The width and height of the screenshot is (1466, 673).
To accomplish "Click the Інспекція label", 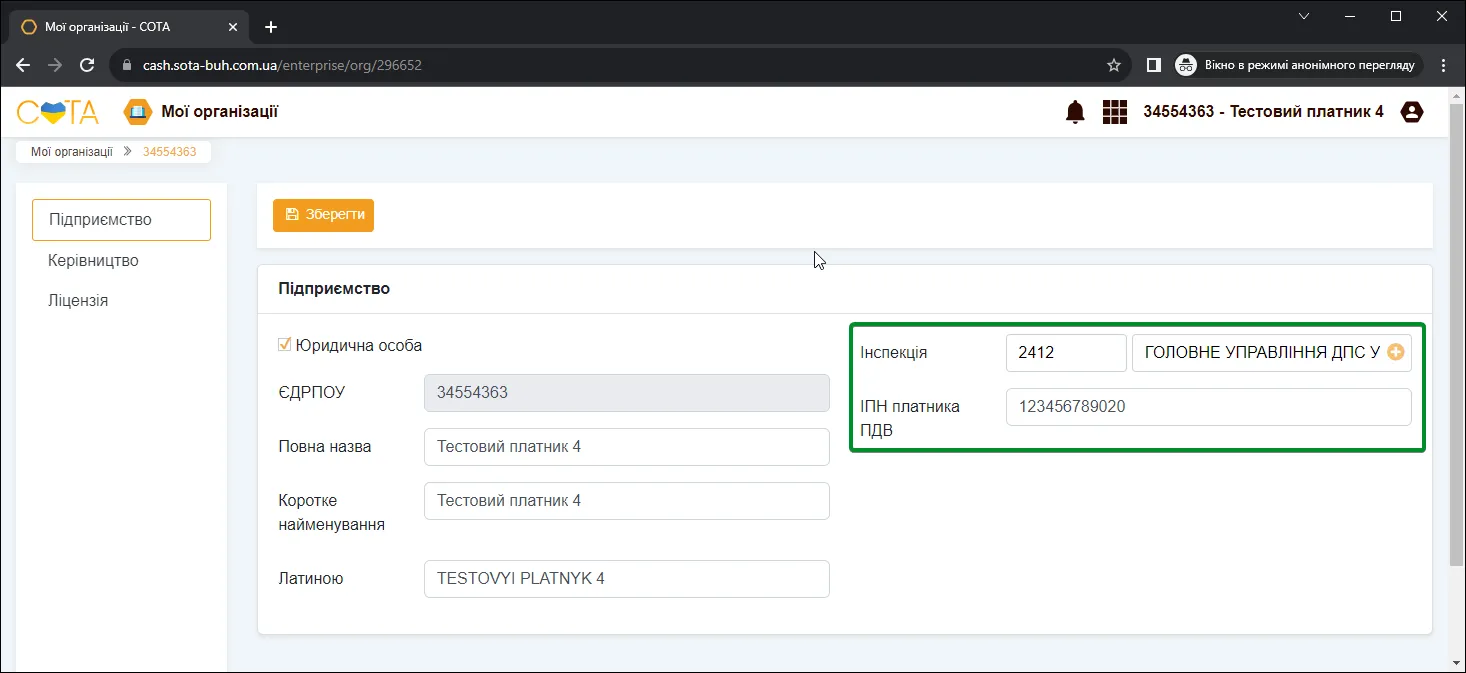I will [x=894, y=353].
